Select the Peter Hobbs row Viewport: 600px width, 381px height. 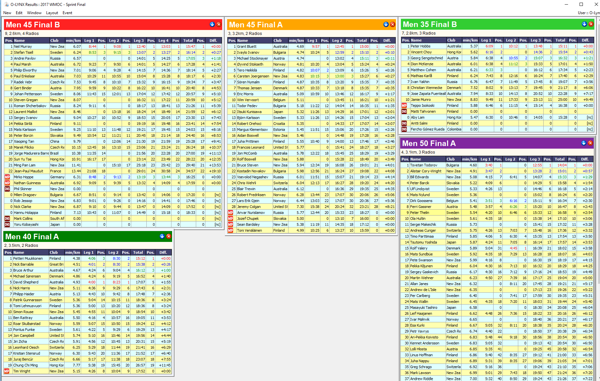(x=497, y=46)
